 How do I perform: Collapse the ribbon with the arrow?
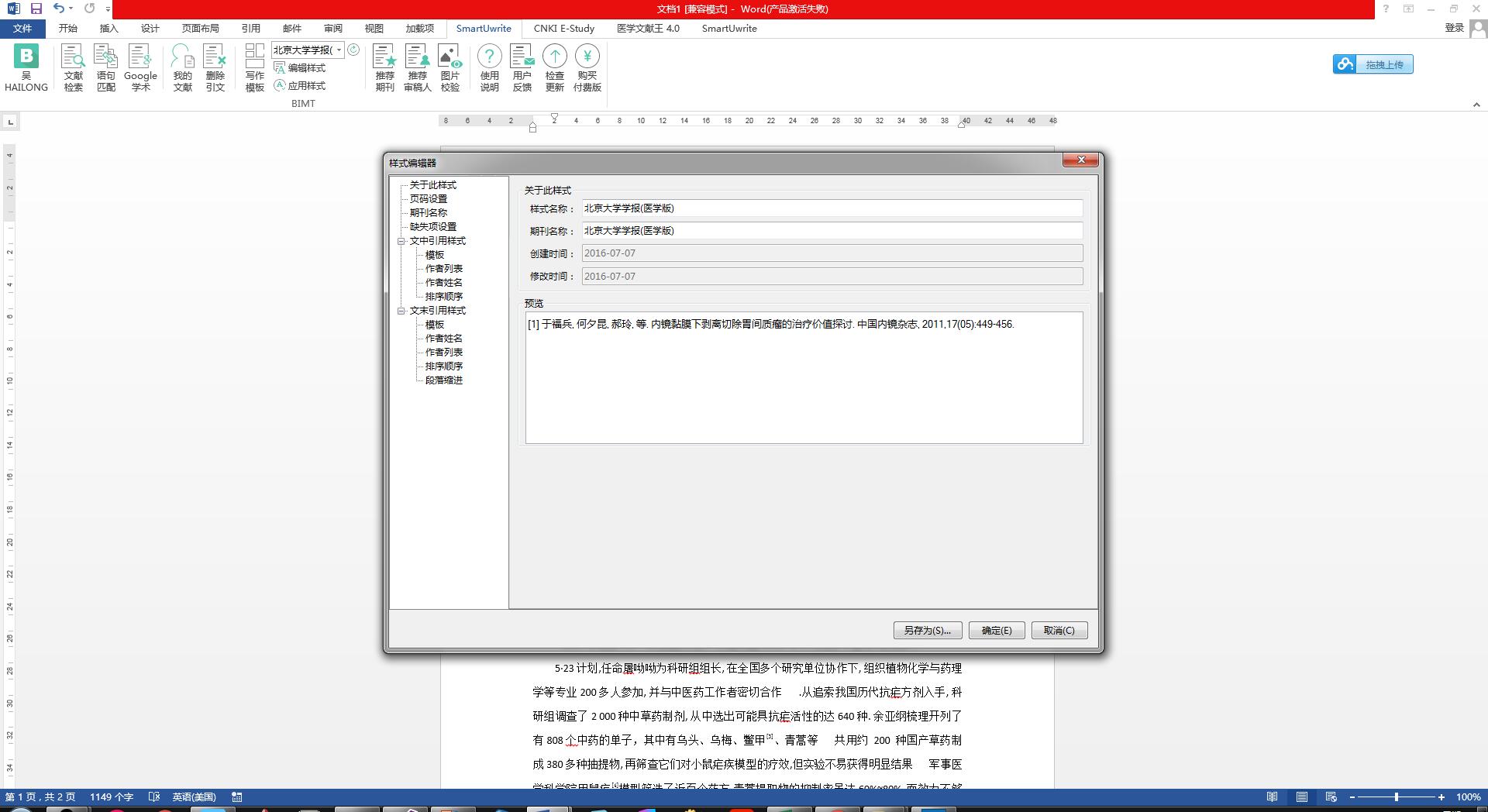click(1476, 105)
